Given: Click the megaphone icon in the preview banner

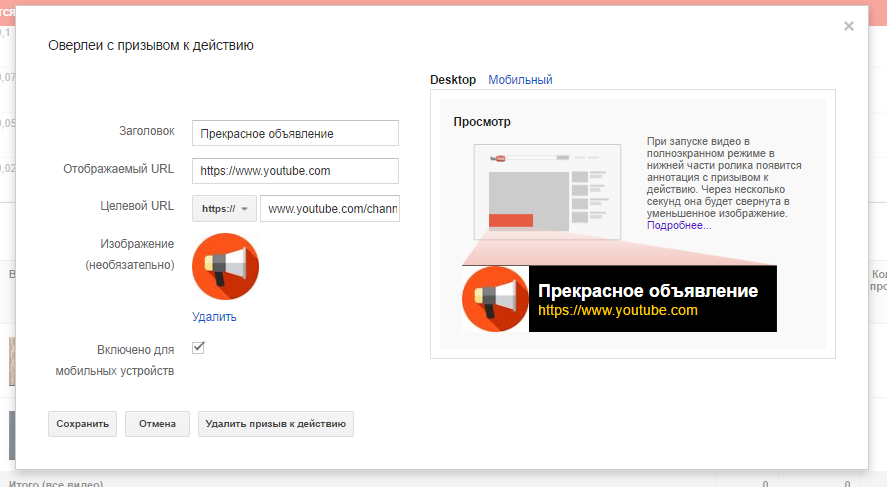Looking at the screenshot, I should tap(495, 299).
